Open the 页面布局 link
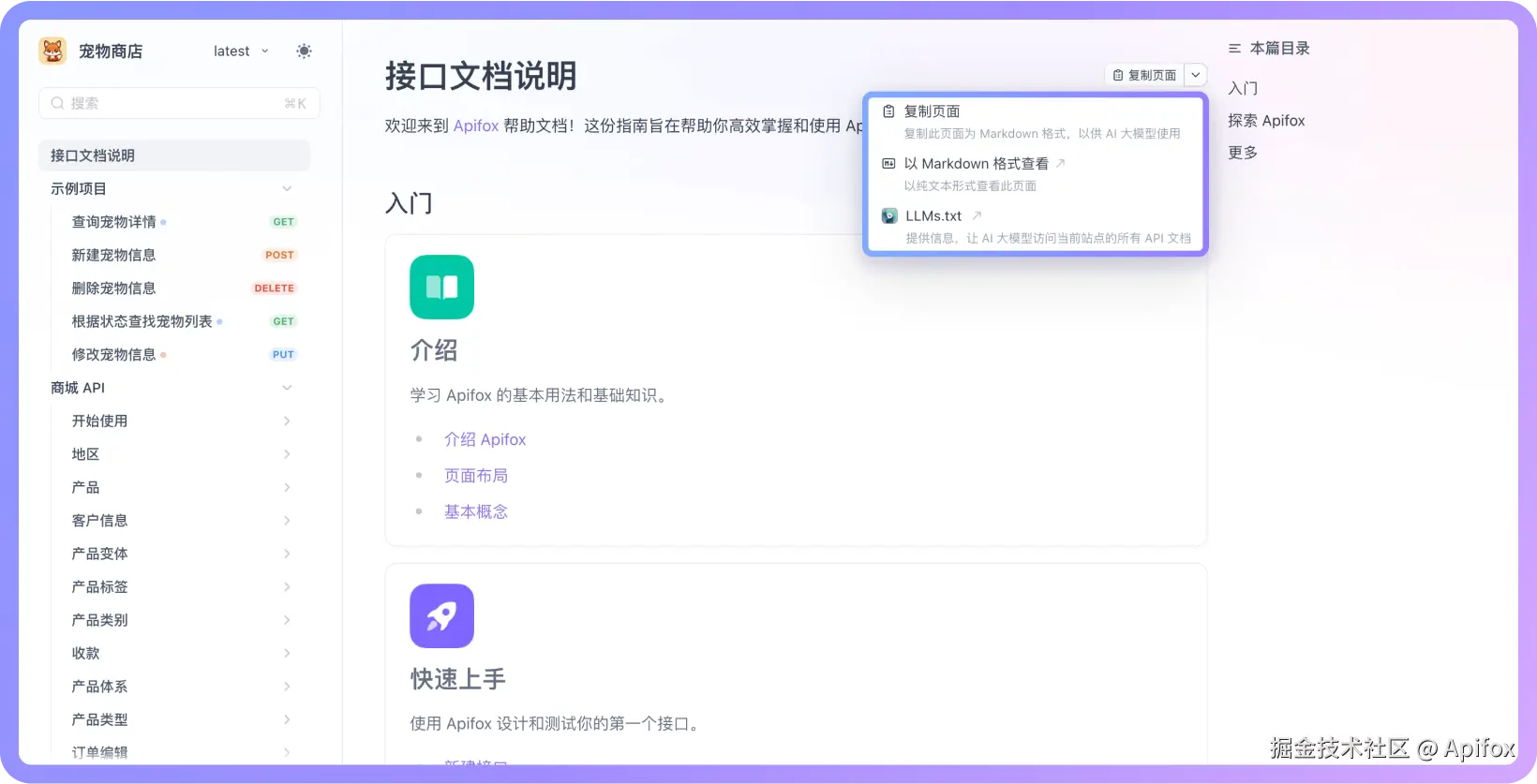Screen dimensions: 1537x784 476,476
